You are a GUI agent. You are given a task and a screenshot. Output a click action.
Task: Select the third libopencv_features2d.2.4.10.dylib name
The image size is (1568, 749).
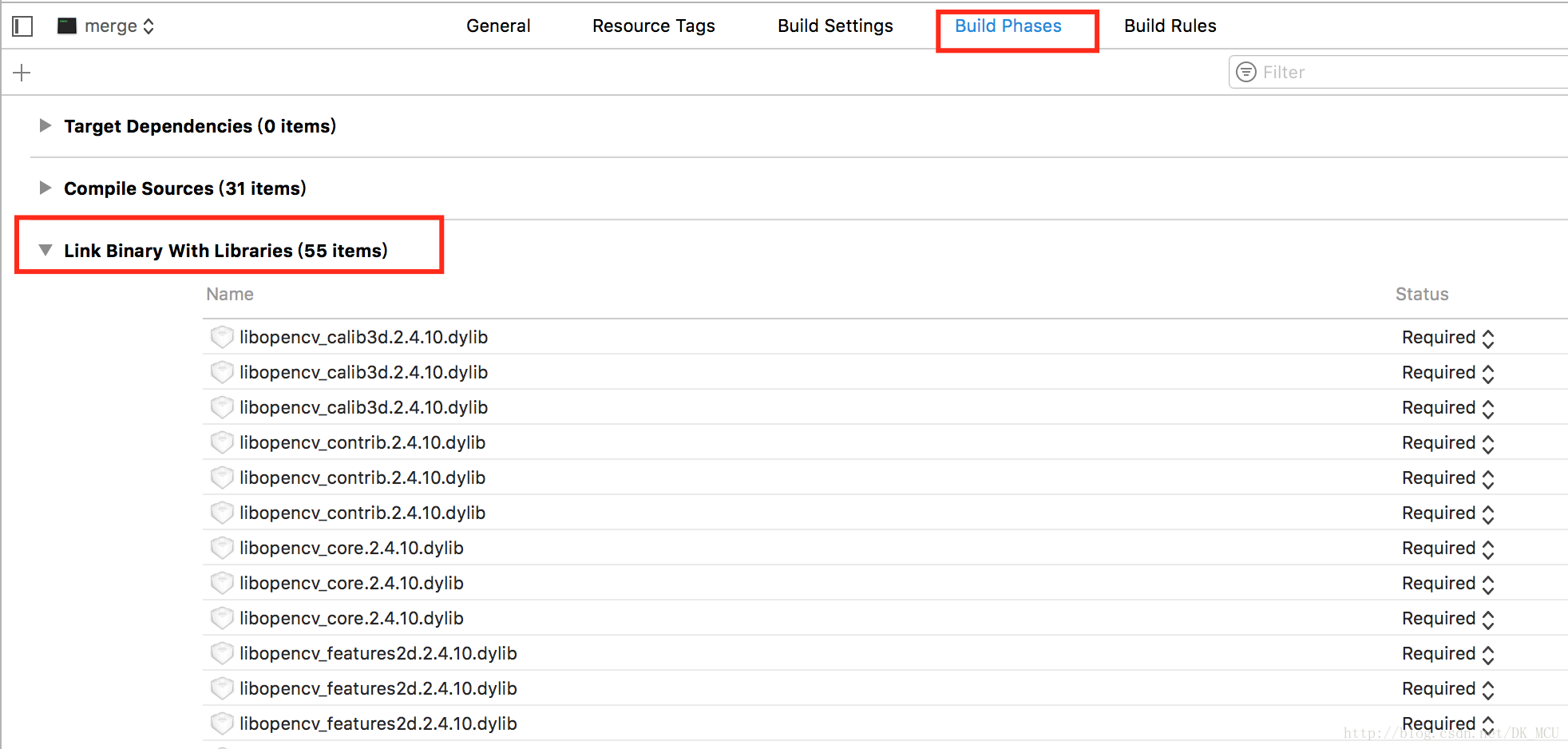[378, 723]
